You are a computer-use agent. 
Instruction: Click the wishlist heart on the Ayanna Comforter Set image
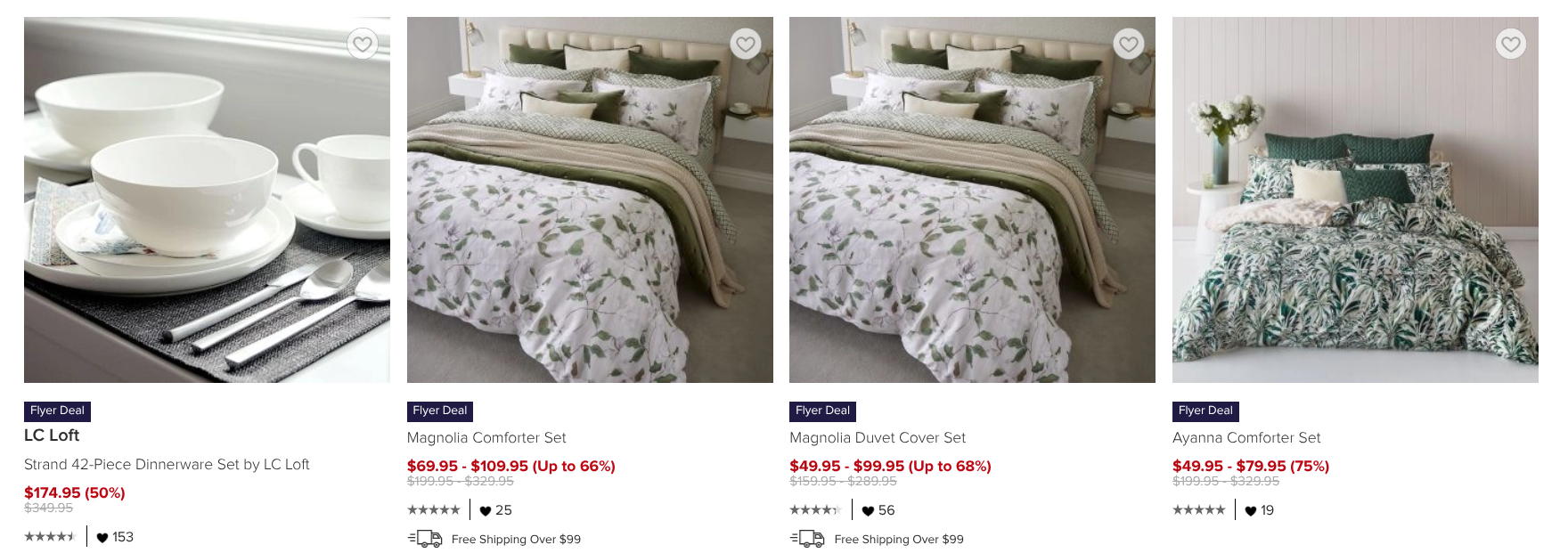click(x=1510, y=44)
